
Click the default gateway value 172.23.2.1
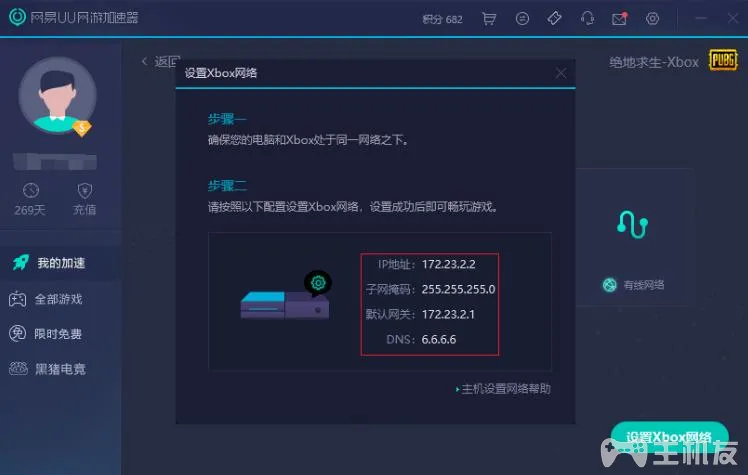tap(448, 314)
